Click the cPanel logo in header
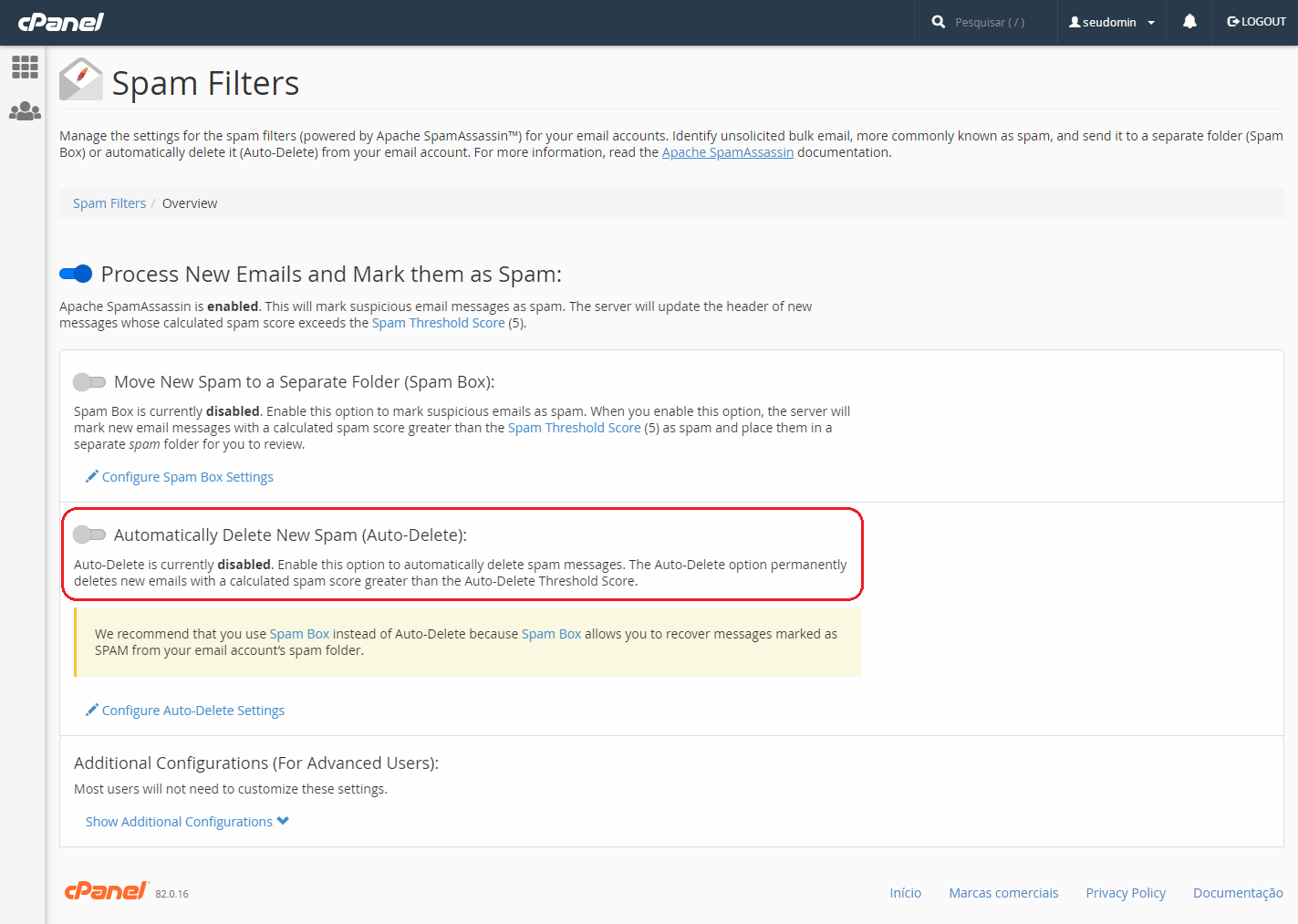The height and width of the screenshot is (924, 1298). click(x=61, y=22)
